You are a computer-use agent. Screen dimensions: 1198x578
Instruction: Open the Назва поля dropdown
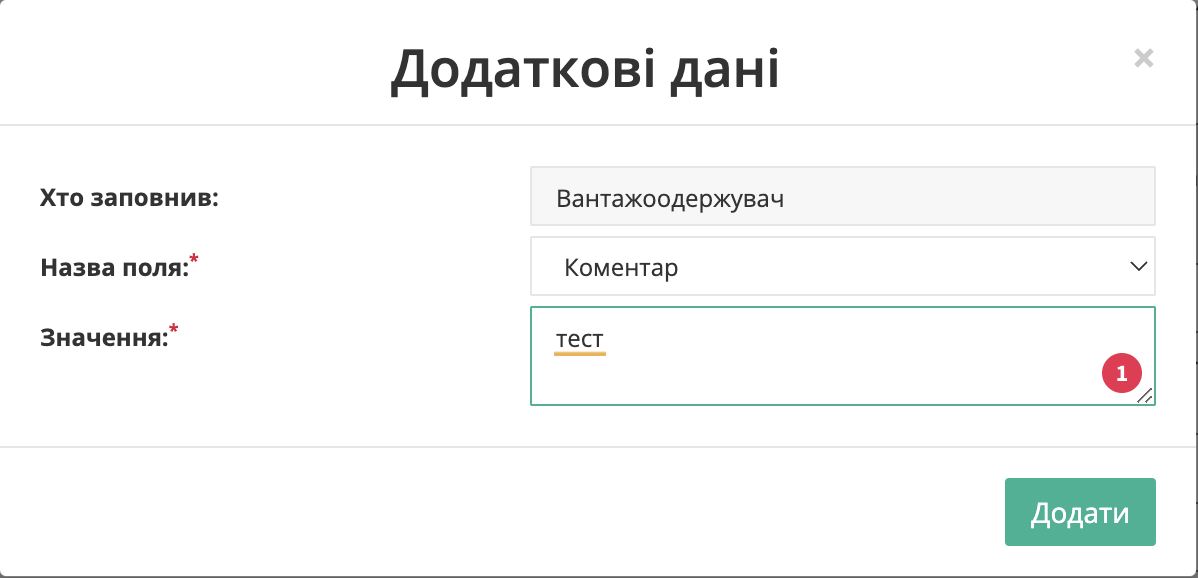click(x=843, y=266)
